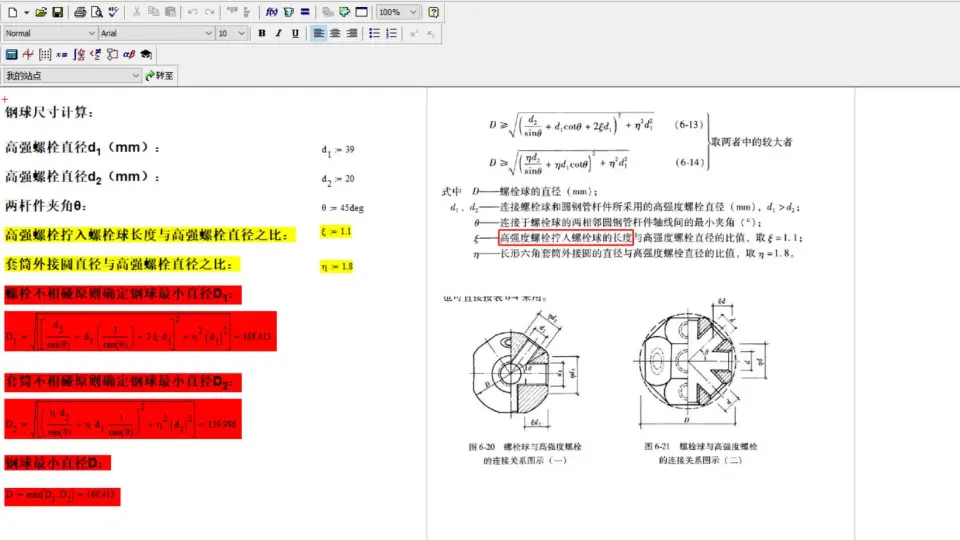The image size is (960, 540).
Task: Align regions down icon
Action: coord(247,12)
